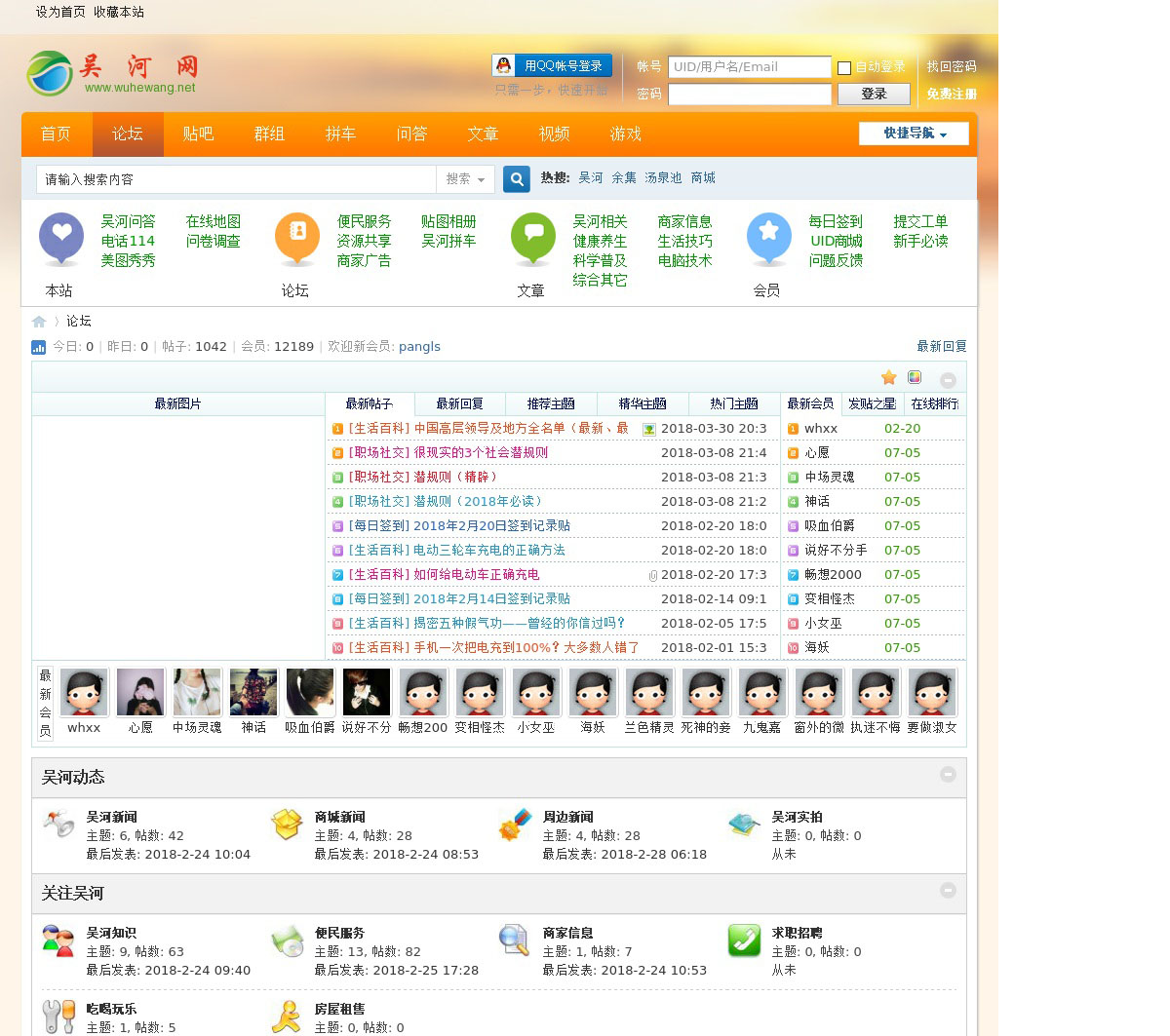Viewport: 1170px width, 1036px height.
Task: Click the blue 会员 star icon
Action: tap(768, 237)
